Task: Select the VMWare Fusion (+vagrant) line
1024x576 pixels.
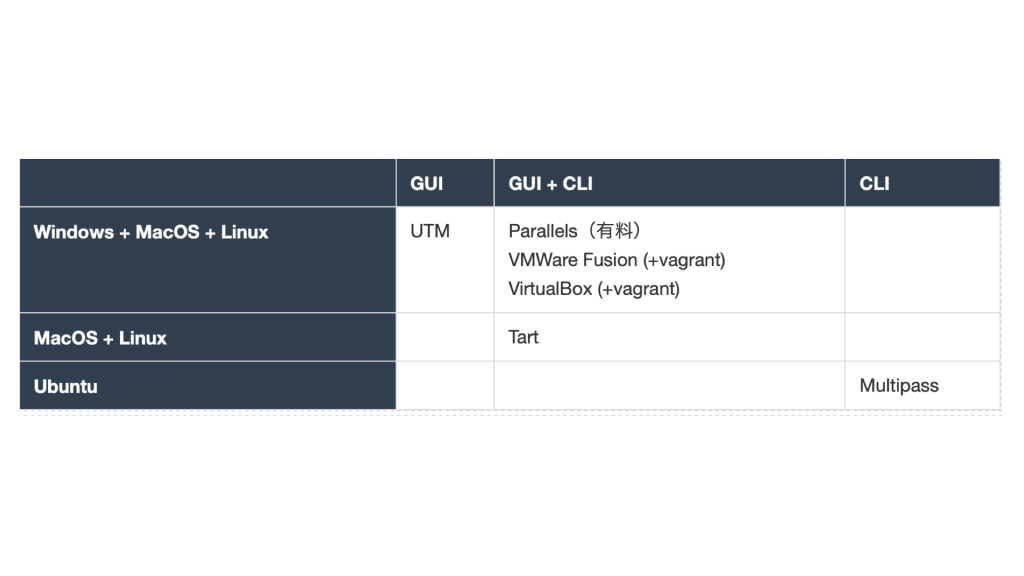Action: [x=616, y=260]
